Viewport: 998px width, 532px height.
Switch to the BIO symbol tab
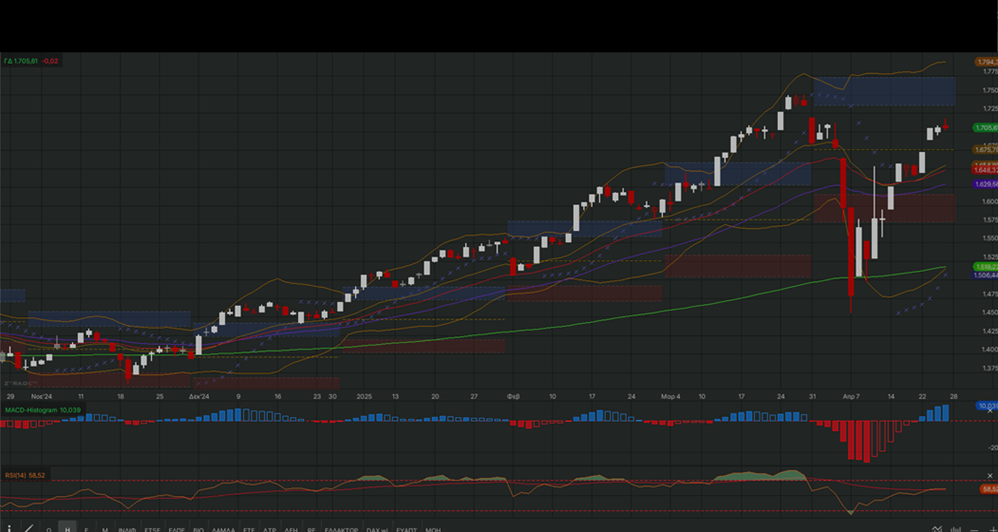(198, 529)
